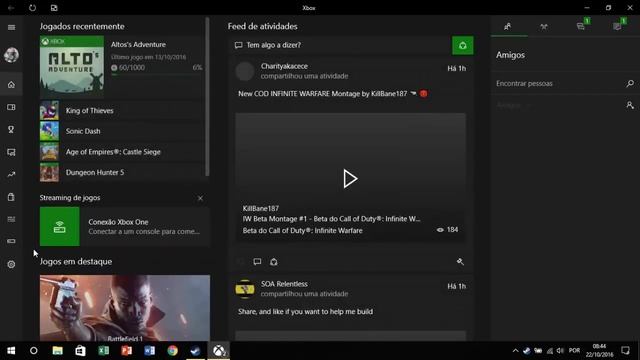Click the Alto's Adventure cover thumbnail
Viewport: 640px width, 360px height.
coord(72,67)
